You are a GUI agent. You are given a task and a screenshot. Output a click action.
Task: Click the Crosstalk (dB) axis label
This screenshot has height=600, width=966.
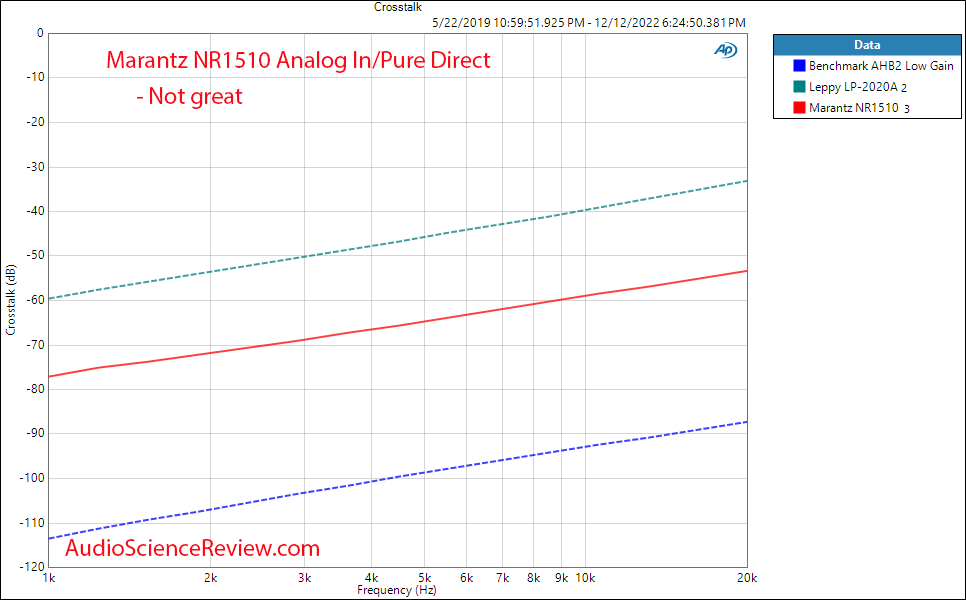(x=10, y=300)
